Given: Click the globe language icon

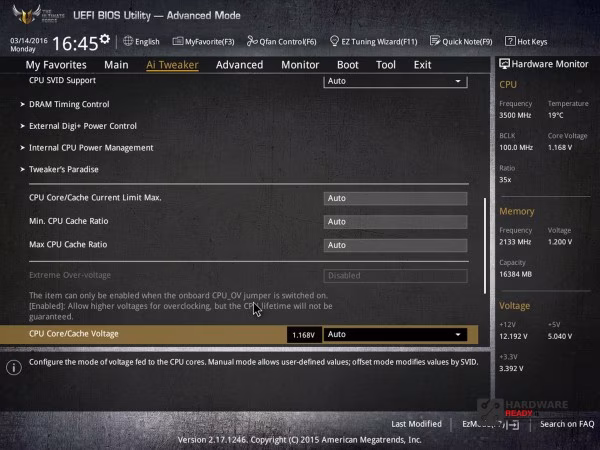Looking at the screenshot, I should pyautogui.click(x=128, y=41).
